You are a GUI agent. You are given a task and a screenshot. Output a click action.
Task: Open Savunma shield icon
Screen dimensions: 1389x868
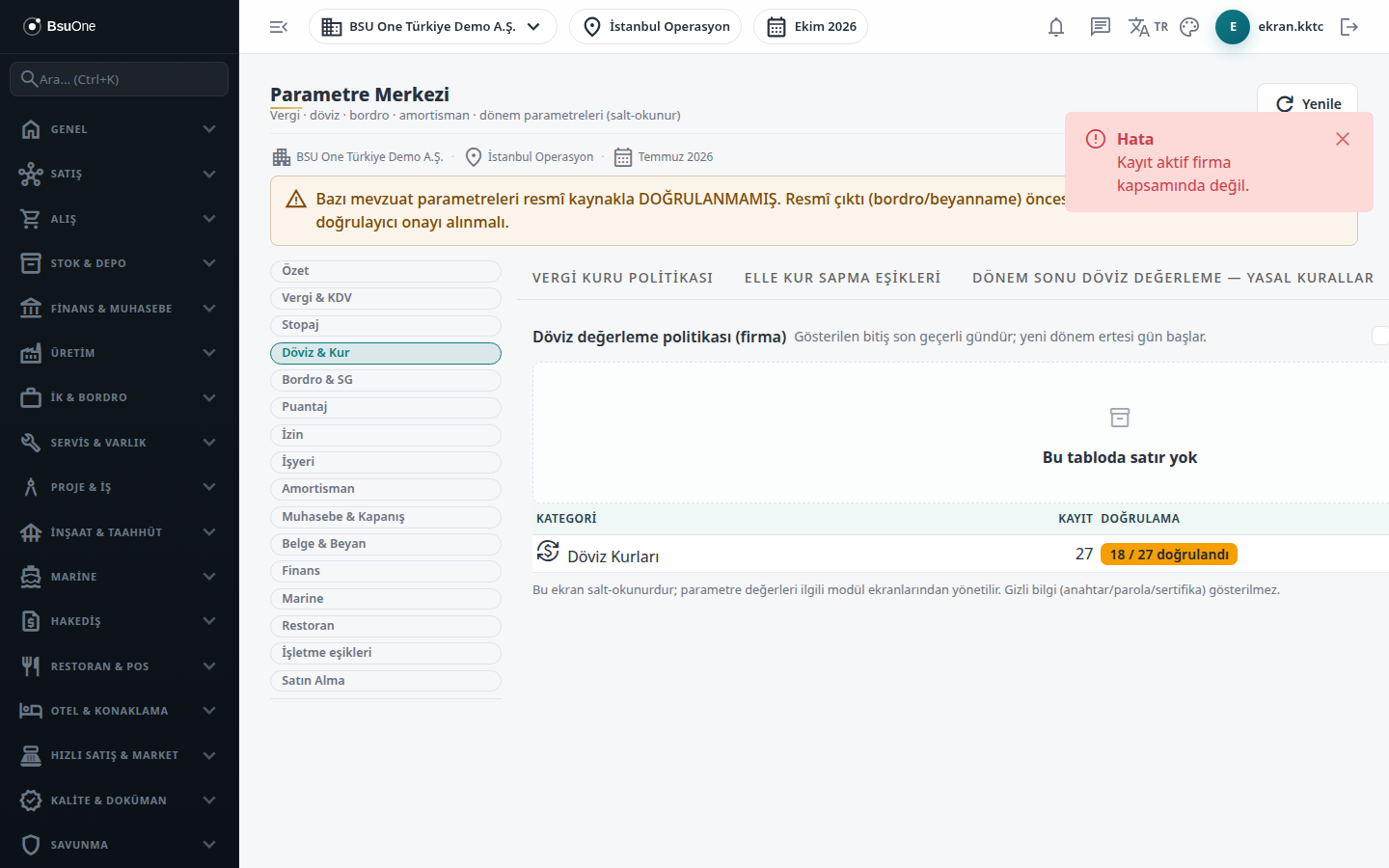31,845
